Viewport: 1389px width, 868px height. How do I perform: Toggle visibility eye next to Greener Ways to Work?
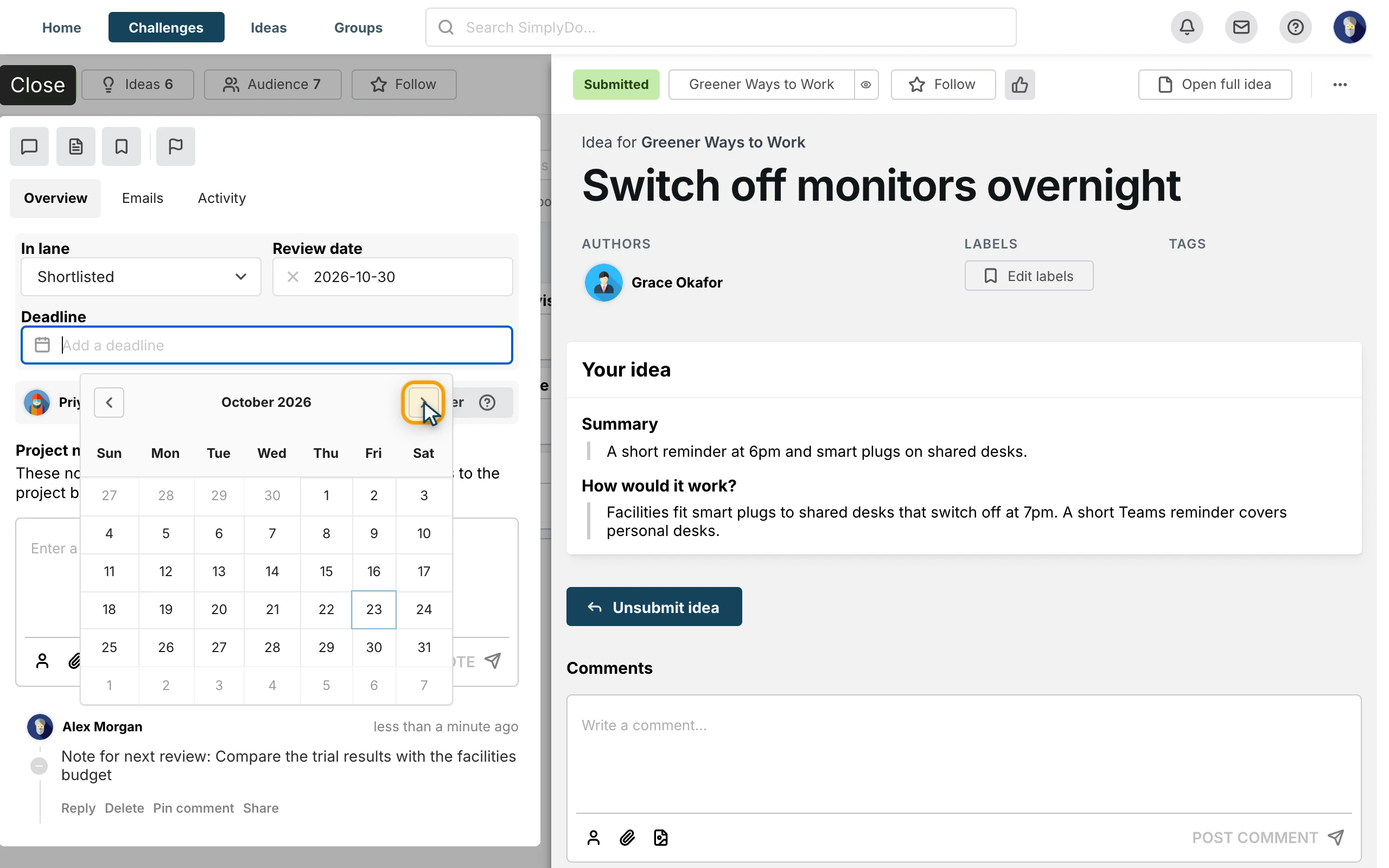click(x=866, y=85)
